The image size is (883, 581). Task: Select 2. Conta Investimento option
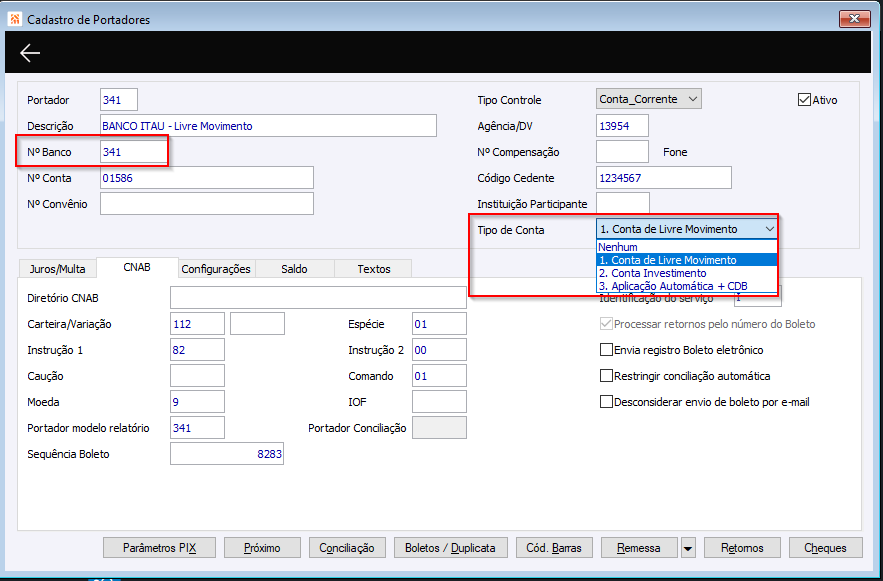coord(686,273)
